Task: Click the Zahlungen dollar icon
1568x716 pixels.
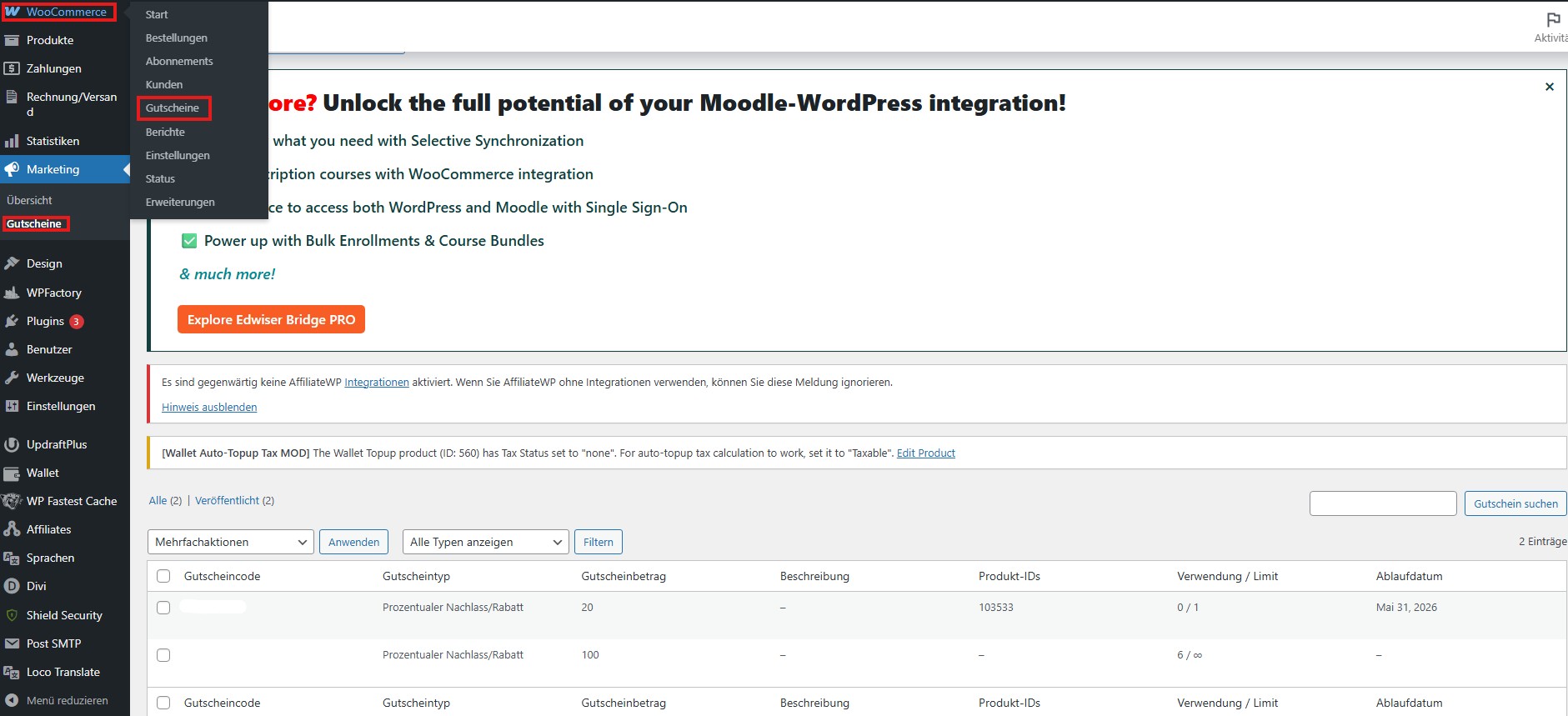Action: [x=12, y=68]
